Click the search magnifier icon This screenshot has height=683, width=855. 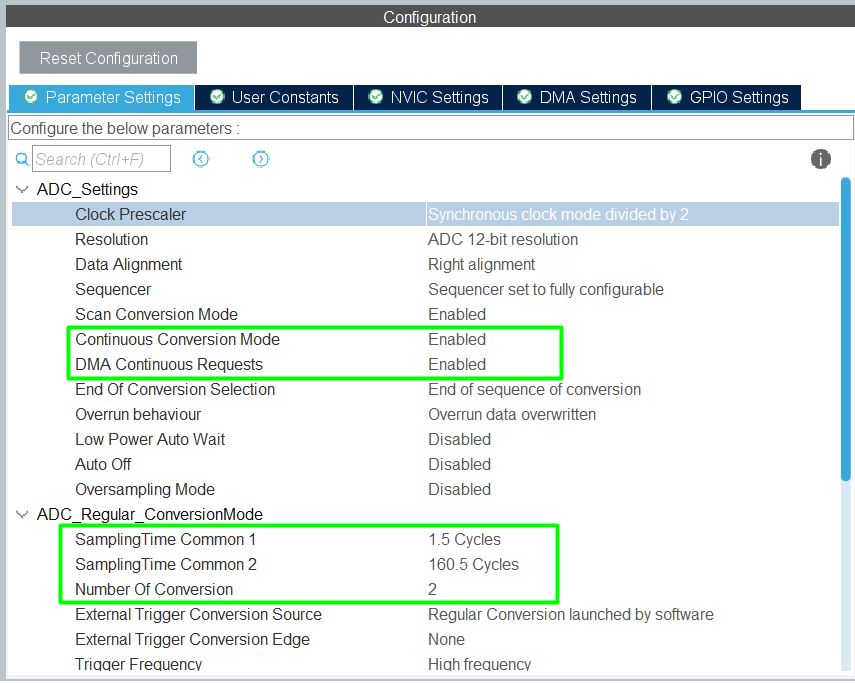click(x=22, y=159)
